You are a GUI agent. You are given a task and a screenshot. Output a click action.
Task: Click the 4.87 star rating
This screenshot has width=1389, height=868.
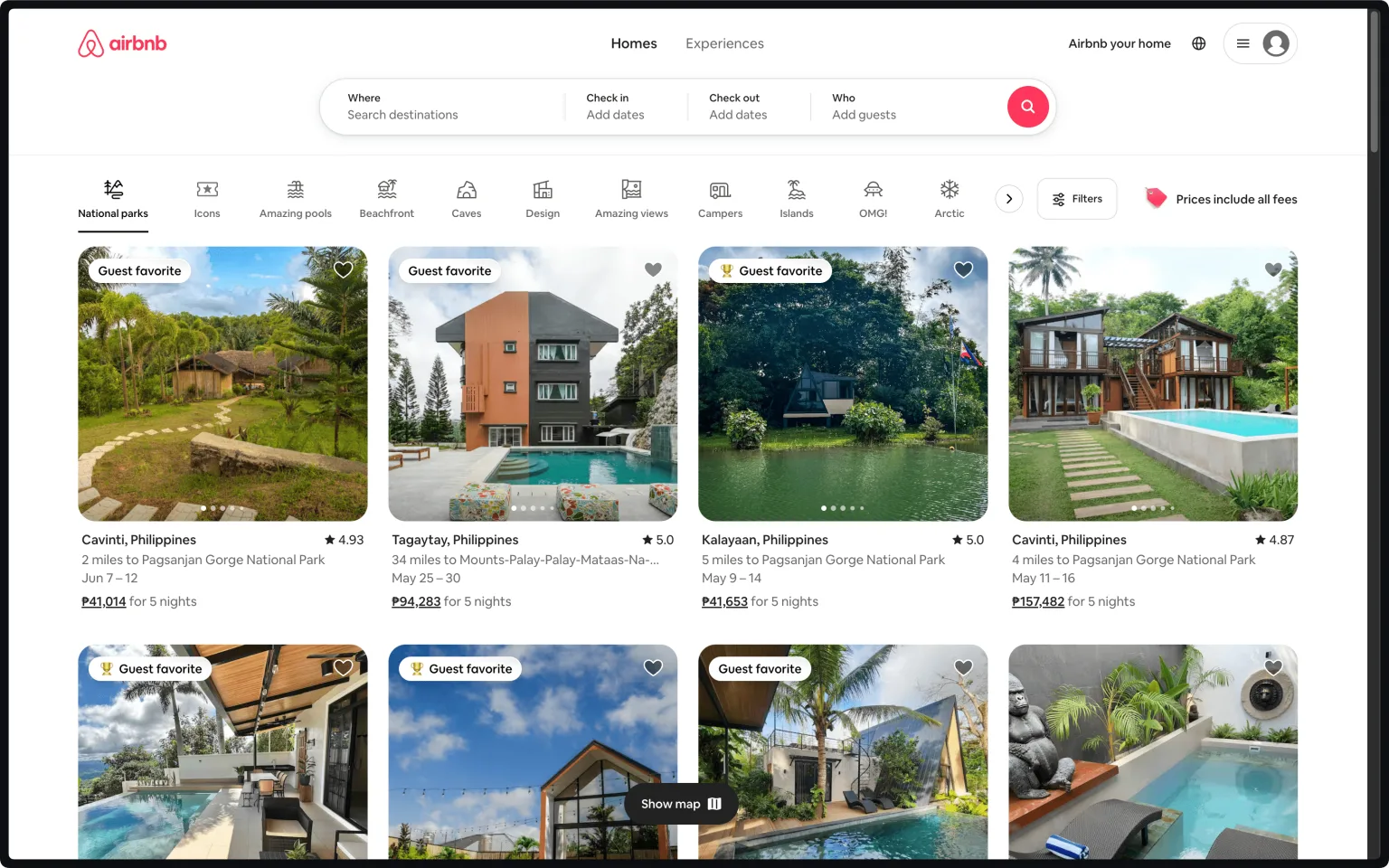click(x=1275, y=540)
